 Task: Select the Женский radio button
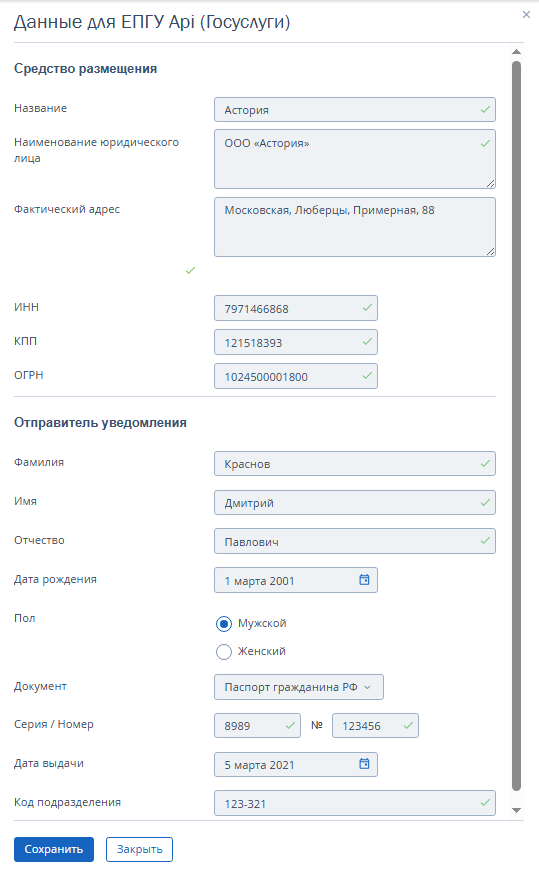[x=224, y=651]
